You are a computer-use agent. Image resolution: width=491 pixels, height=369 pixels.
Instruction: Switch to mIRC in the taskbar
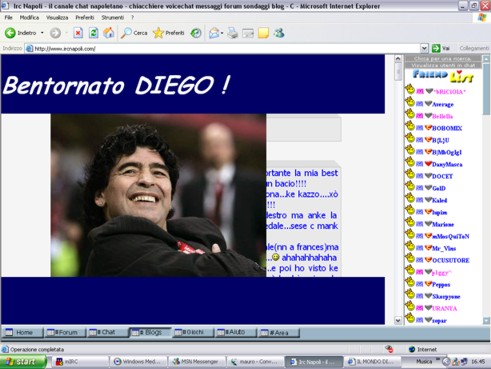click(80, 362)
